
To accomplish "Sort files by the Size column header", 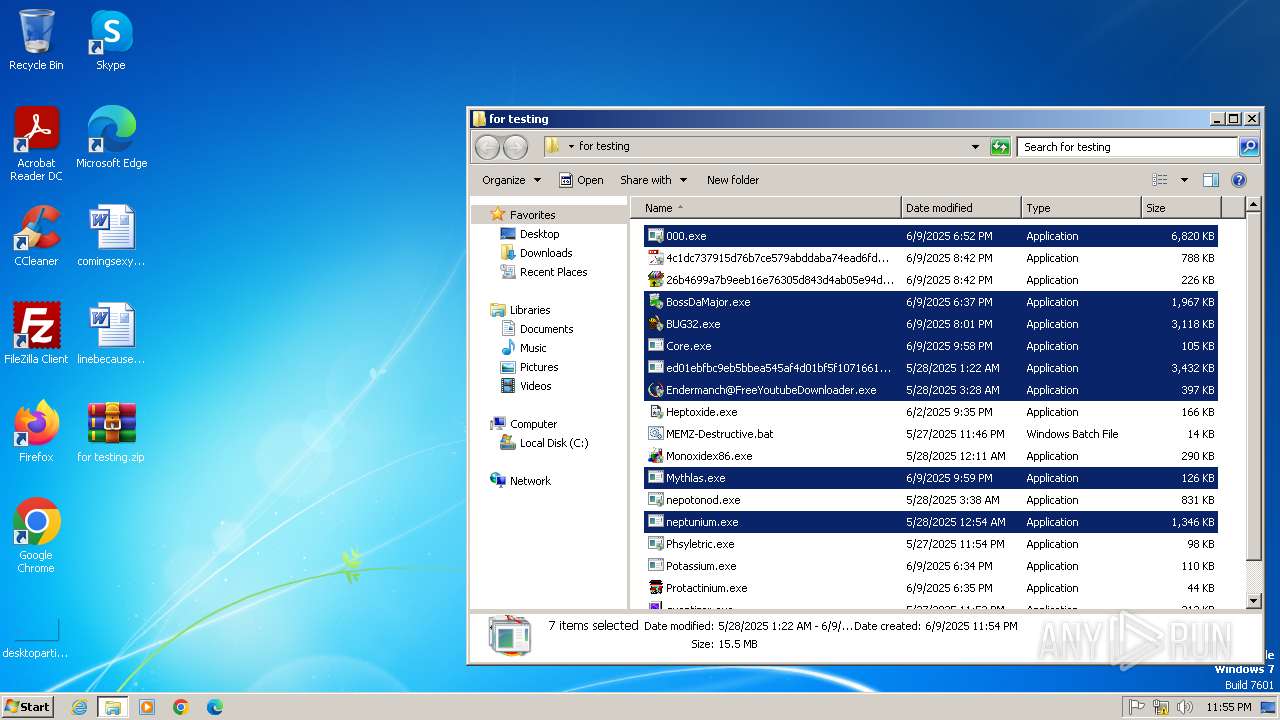I will coord(1181,208).
